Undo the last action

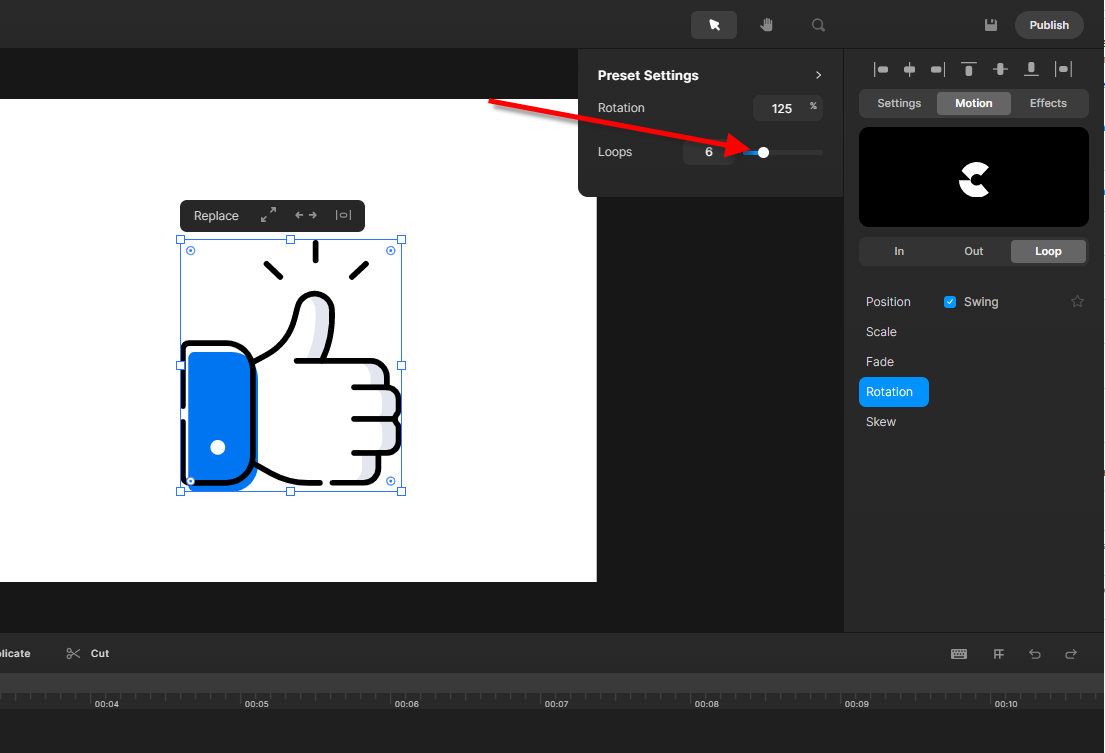pos(1035,654)
